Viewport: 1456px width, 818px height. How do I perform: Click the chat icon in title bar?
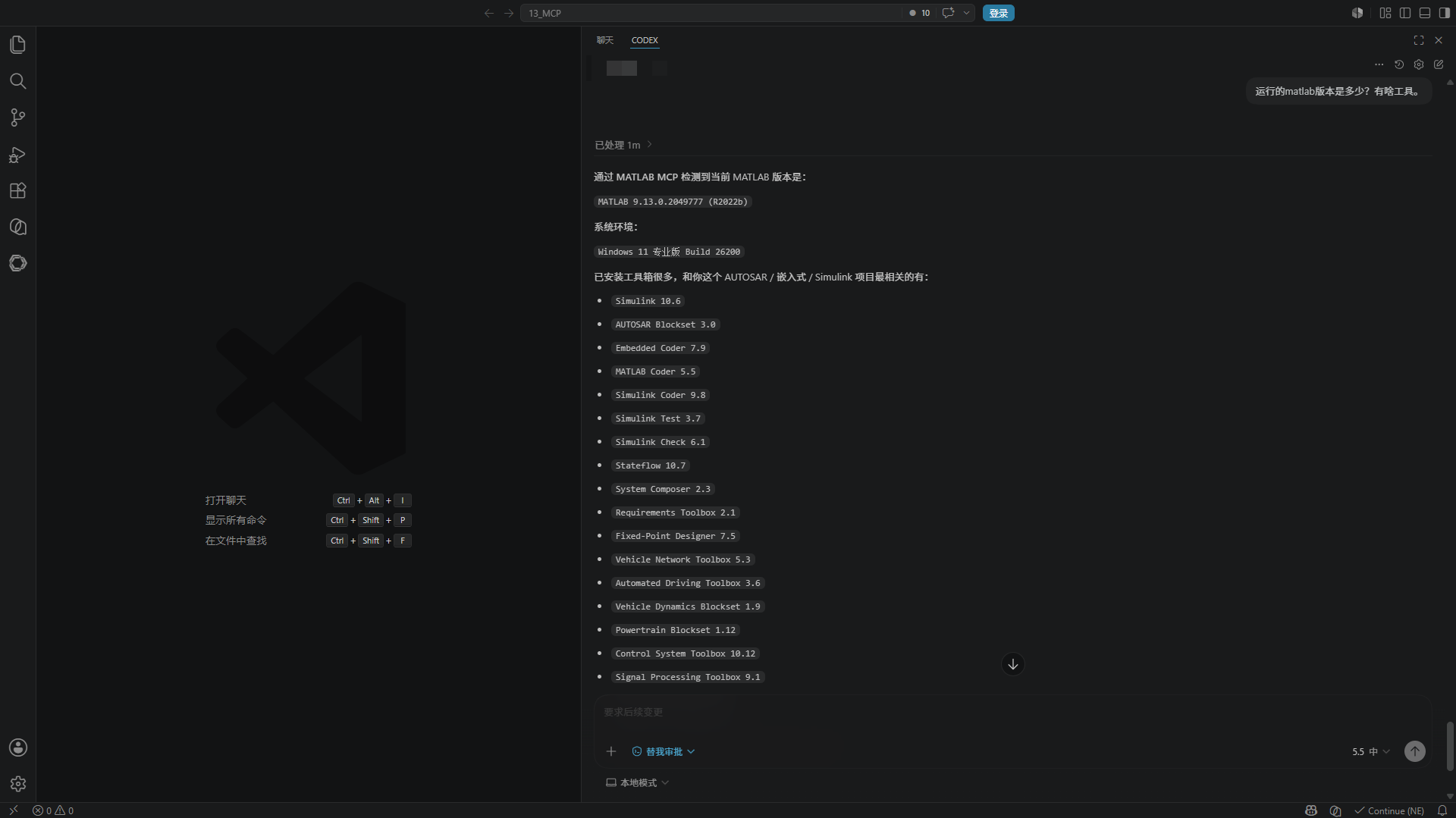point(947,13)
